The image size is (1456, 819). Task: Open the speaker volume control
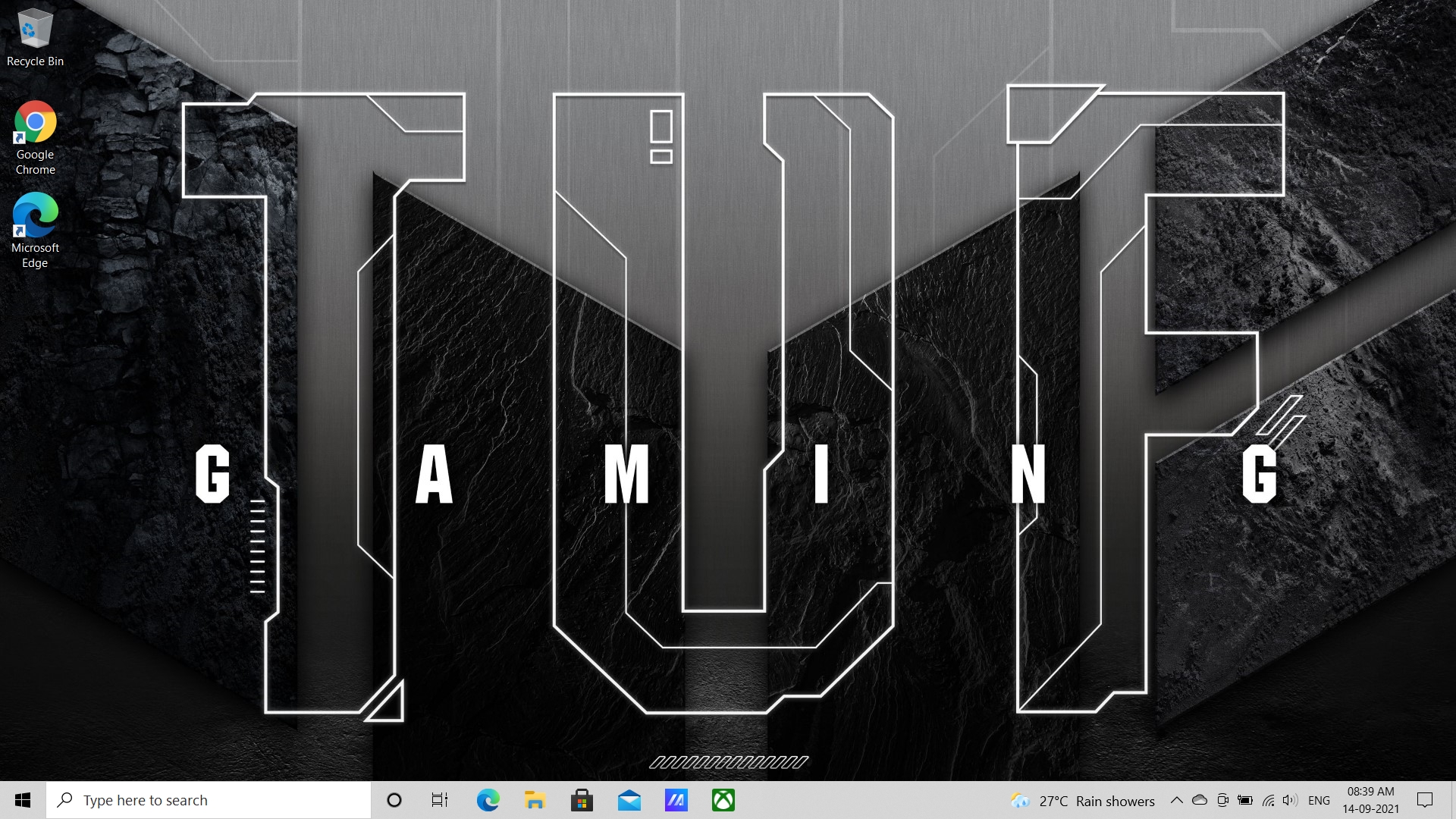point(1290,800)
